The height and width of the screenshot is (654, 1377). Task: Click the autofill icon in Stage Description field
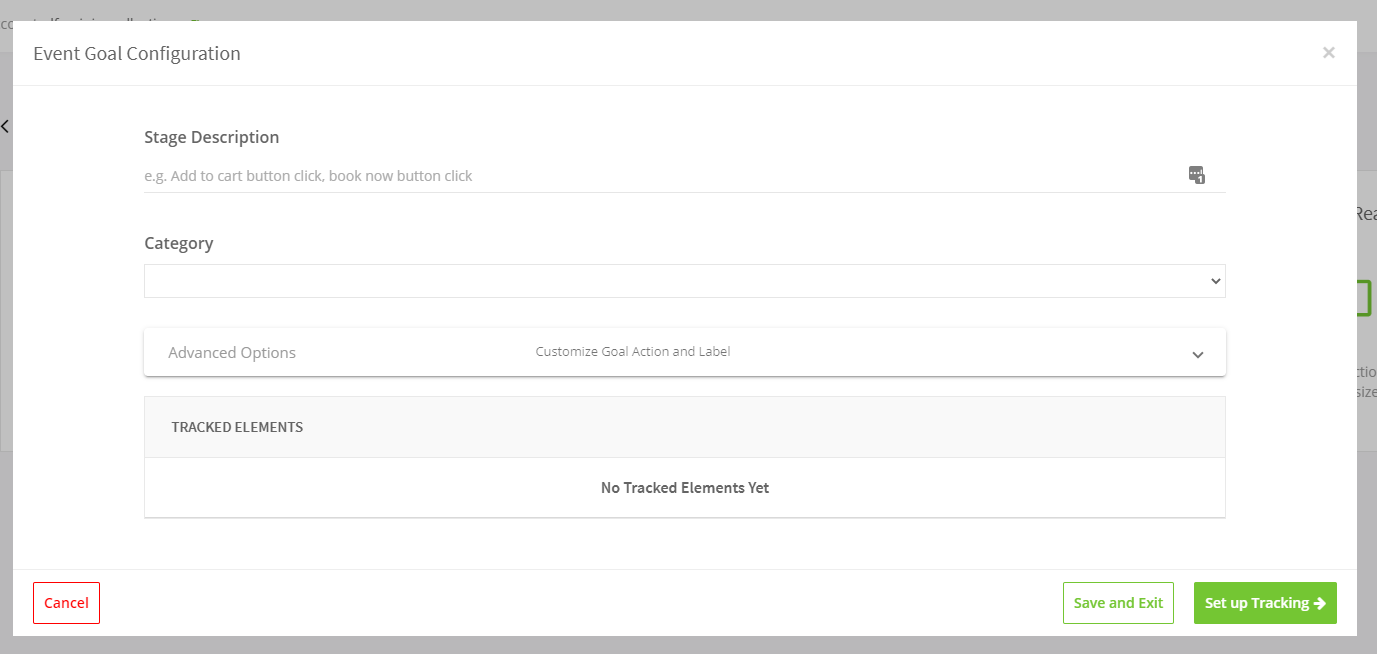(1196, 175)
